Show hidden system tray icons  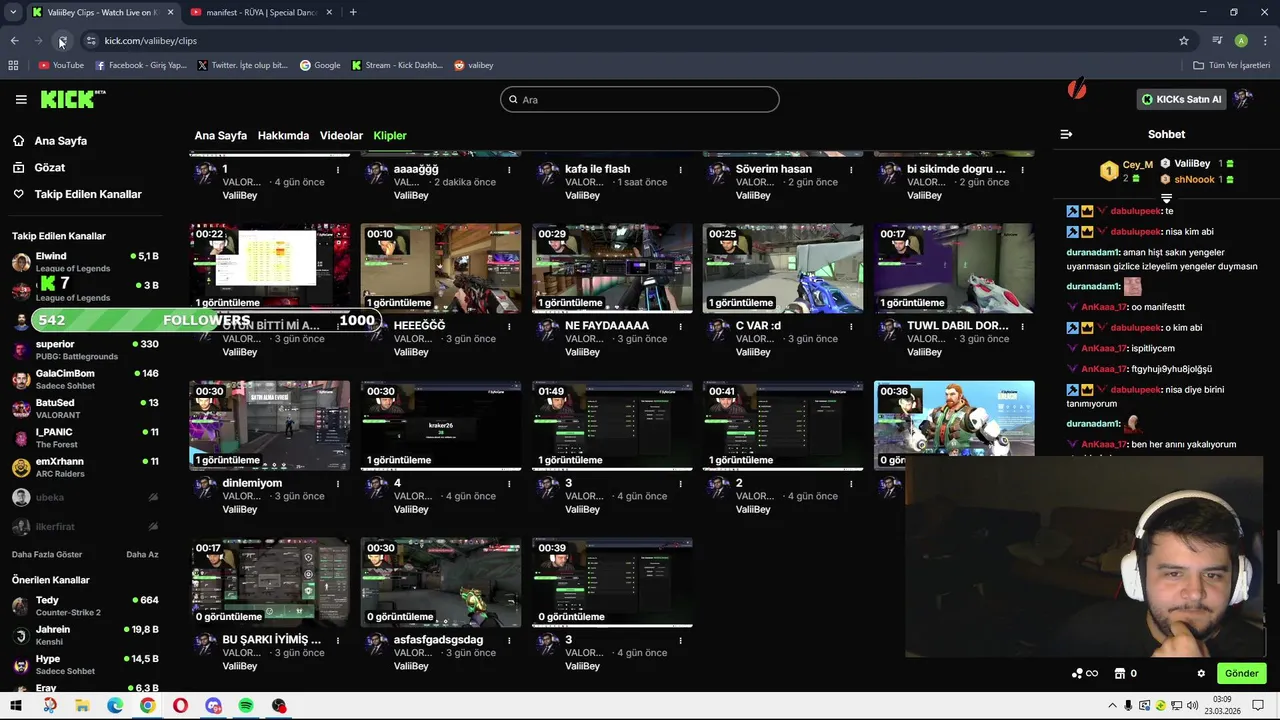tap(1111, 706)
